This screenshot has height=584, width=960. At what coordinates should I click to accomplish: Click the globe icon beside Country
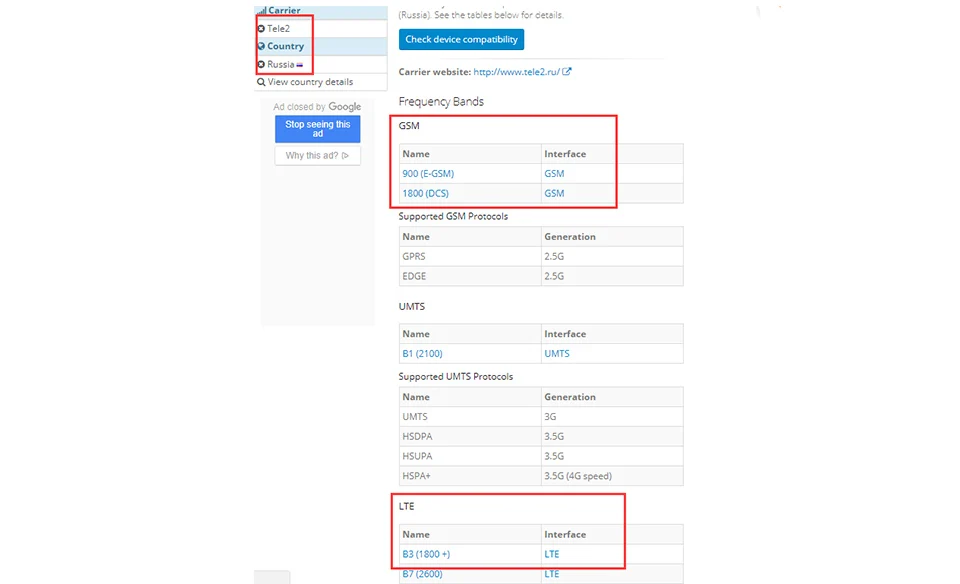261,46
